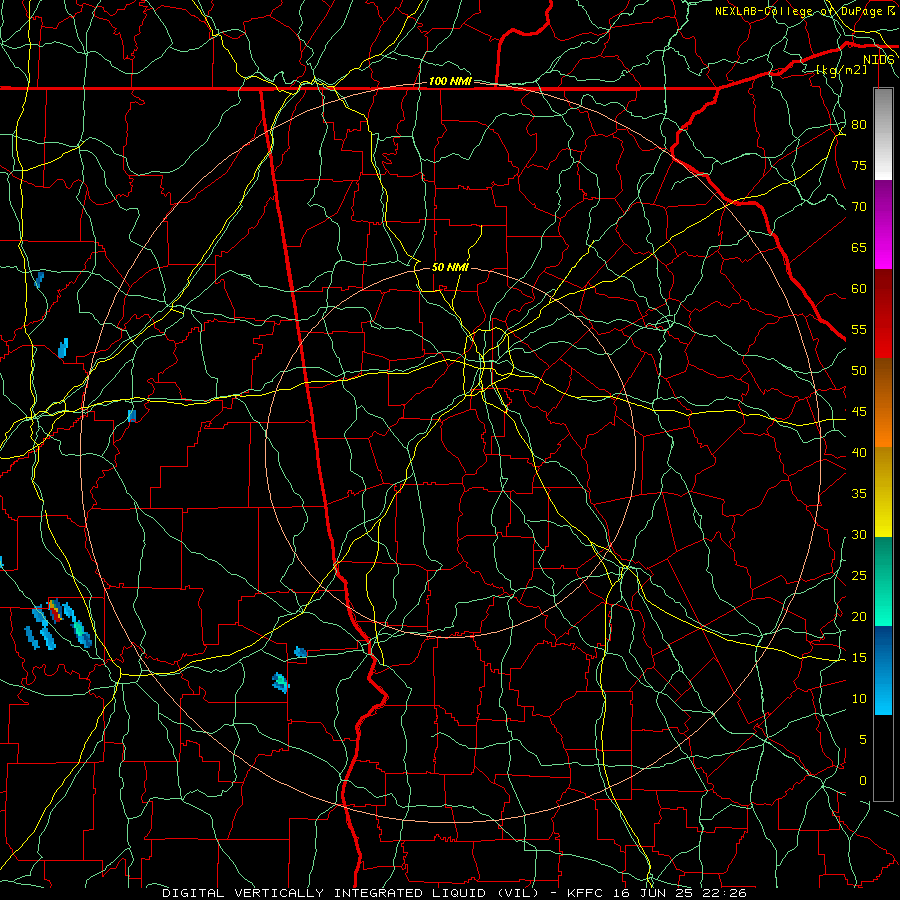Click the 55 value on the VIL scale
Image resolution: width=900 pixels, height=900 pixels.
point(859,330)
